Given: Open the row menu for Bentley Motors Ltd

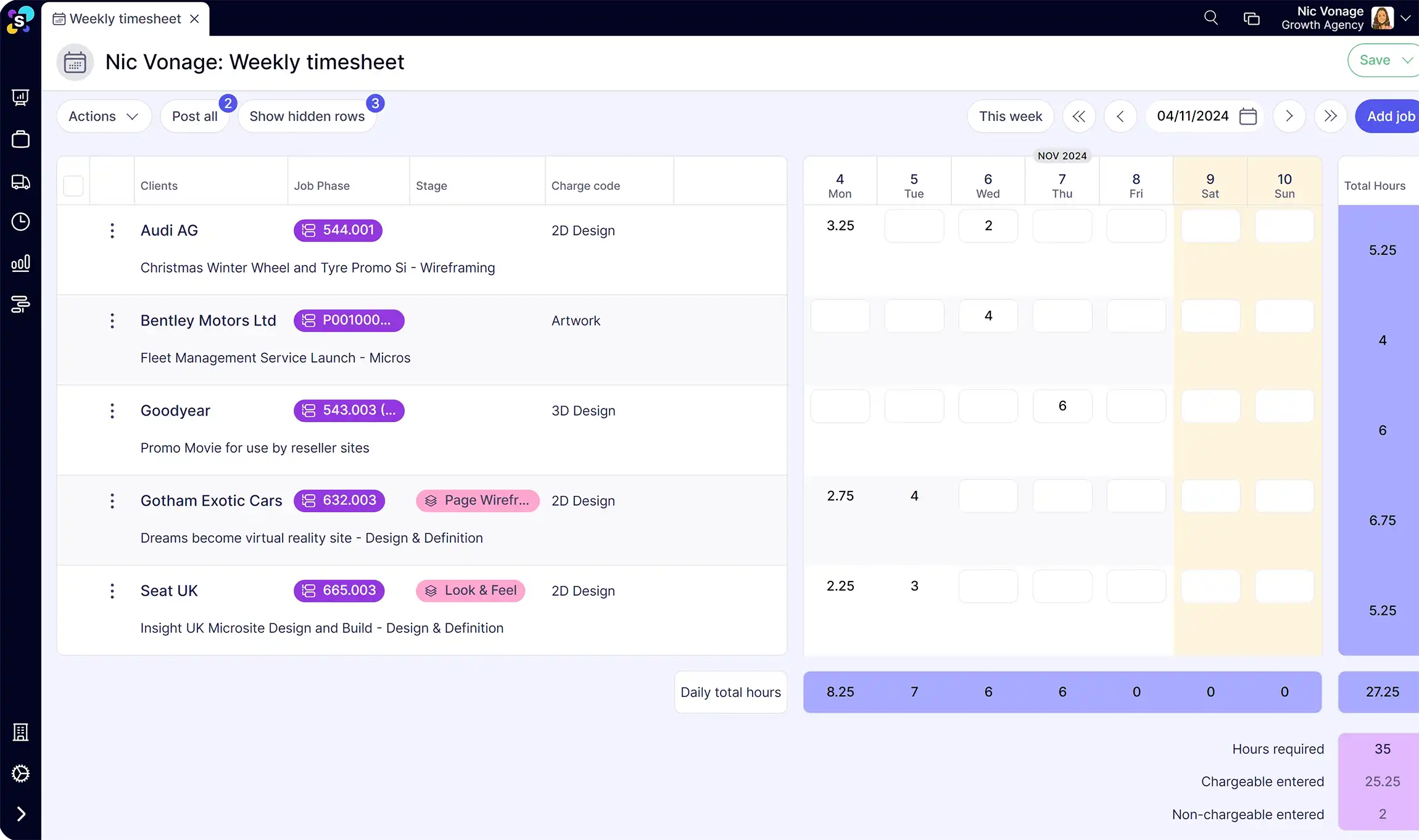Looking at the screenshot, I should [x=112, y=321].
